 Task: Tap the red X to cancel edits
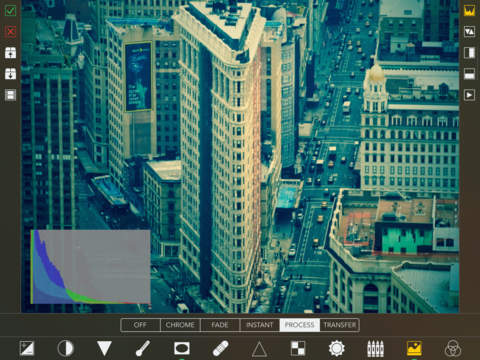[10, 32]
